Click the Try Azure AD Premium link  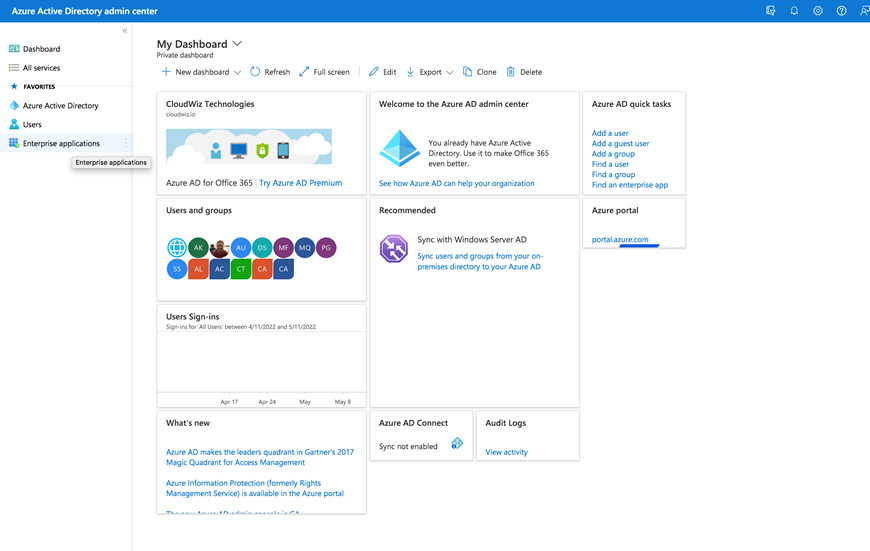(300, 183)
